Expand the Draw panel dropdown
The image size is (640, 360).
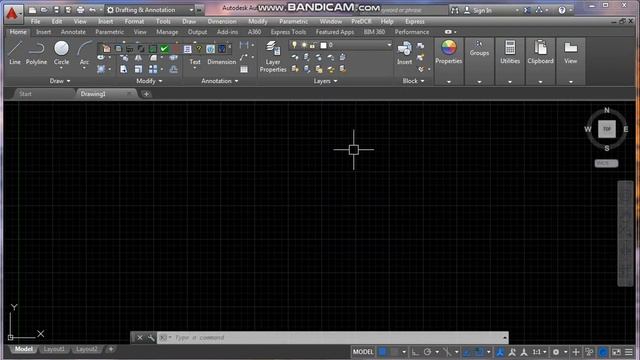[60, 81]
